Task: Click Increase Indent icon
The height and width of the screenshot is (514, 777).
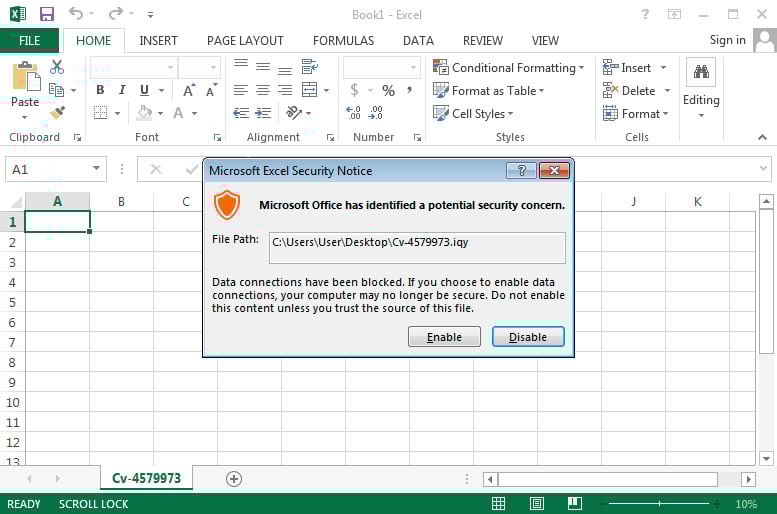Action: pyautogui.click(x=263, y=113)
